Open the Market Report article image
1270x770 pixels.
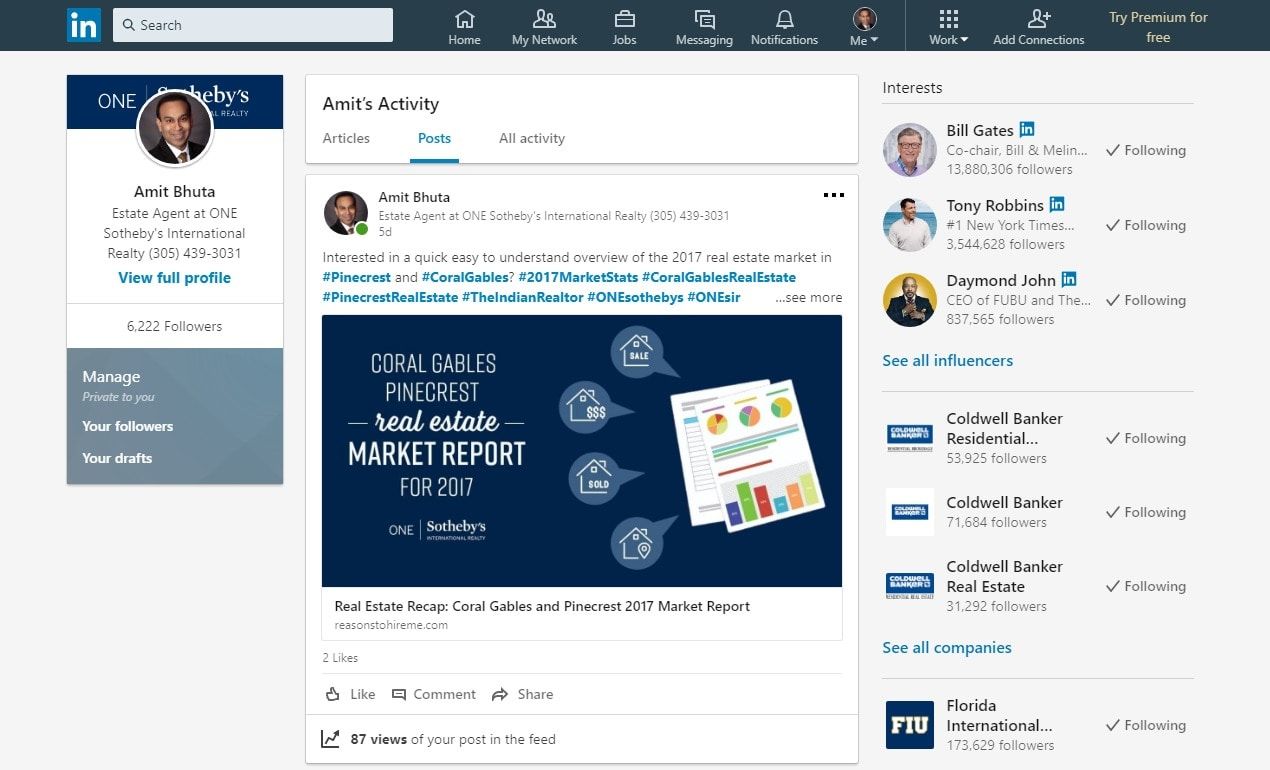[x=582, y=451]
